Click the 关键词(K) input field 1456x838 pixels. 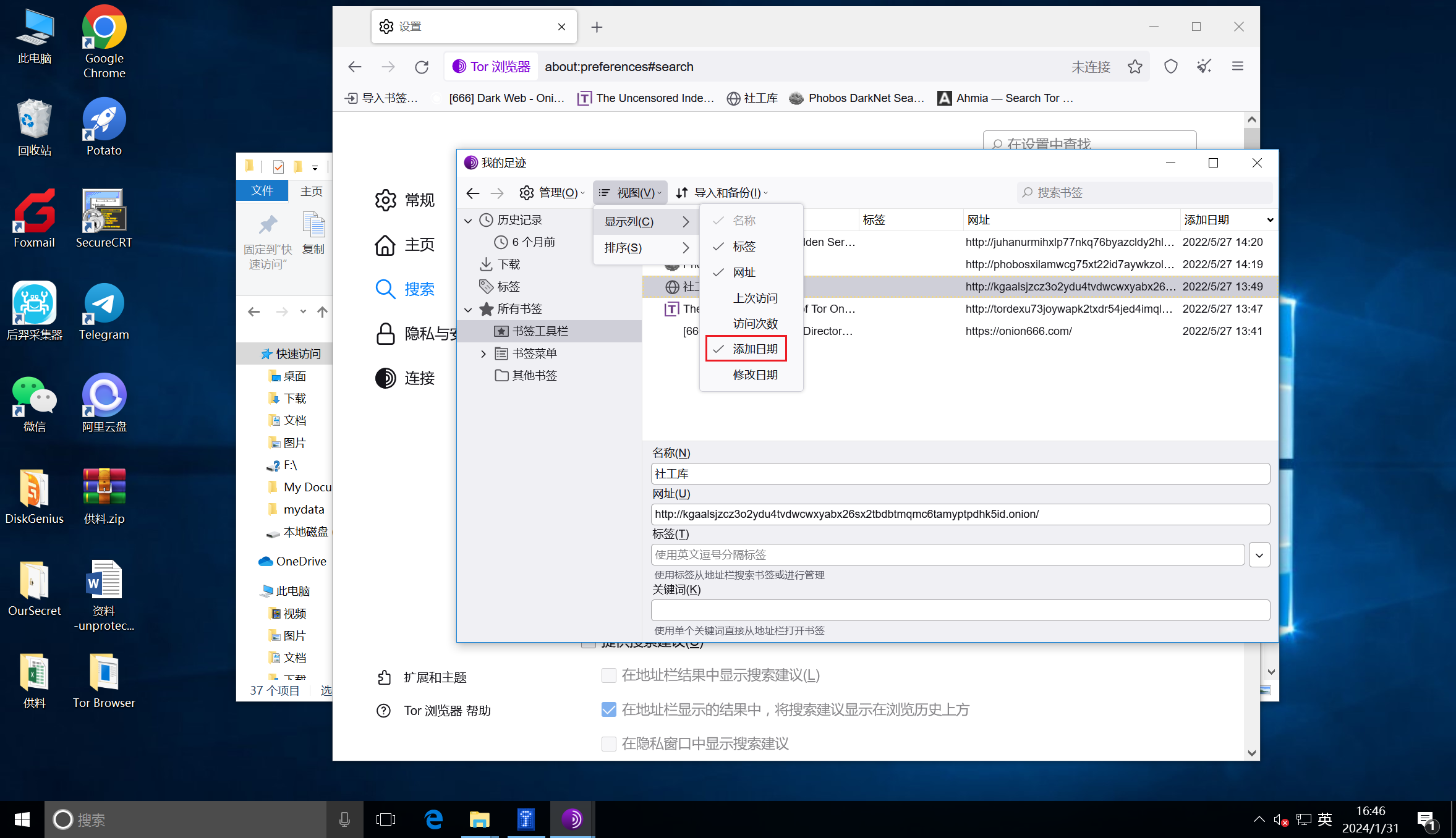[960, 611]
